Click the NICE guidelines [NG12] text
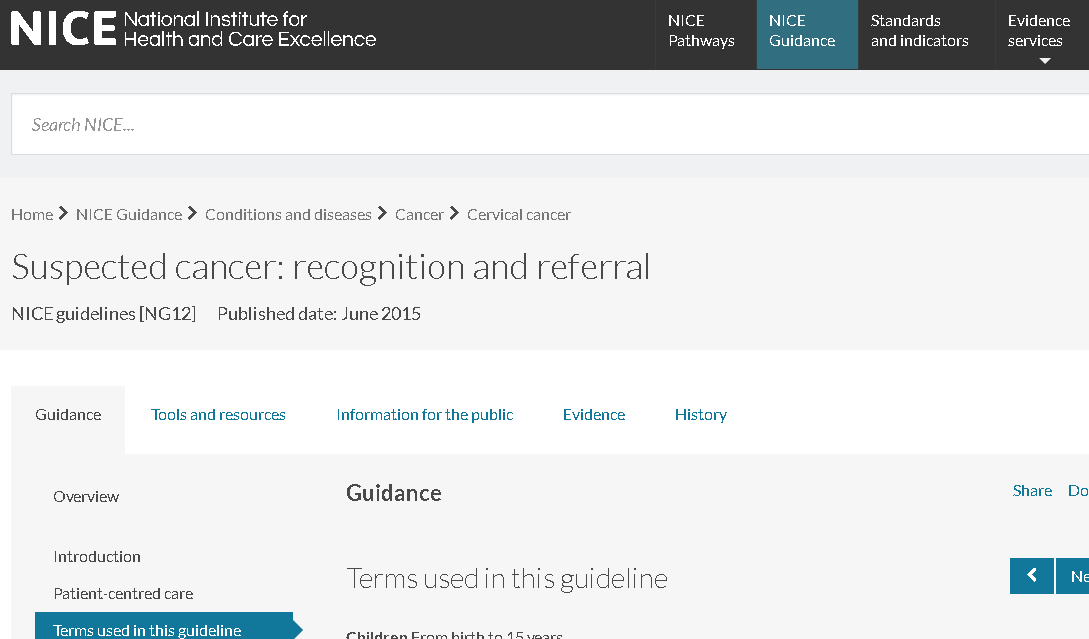Image resolution: width=1089 pixels, height=639 pixels. tap(103, 314)
